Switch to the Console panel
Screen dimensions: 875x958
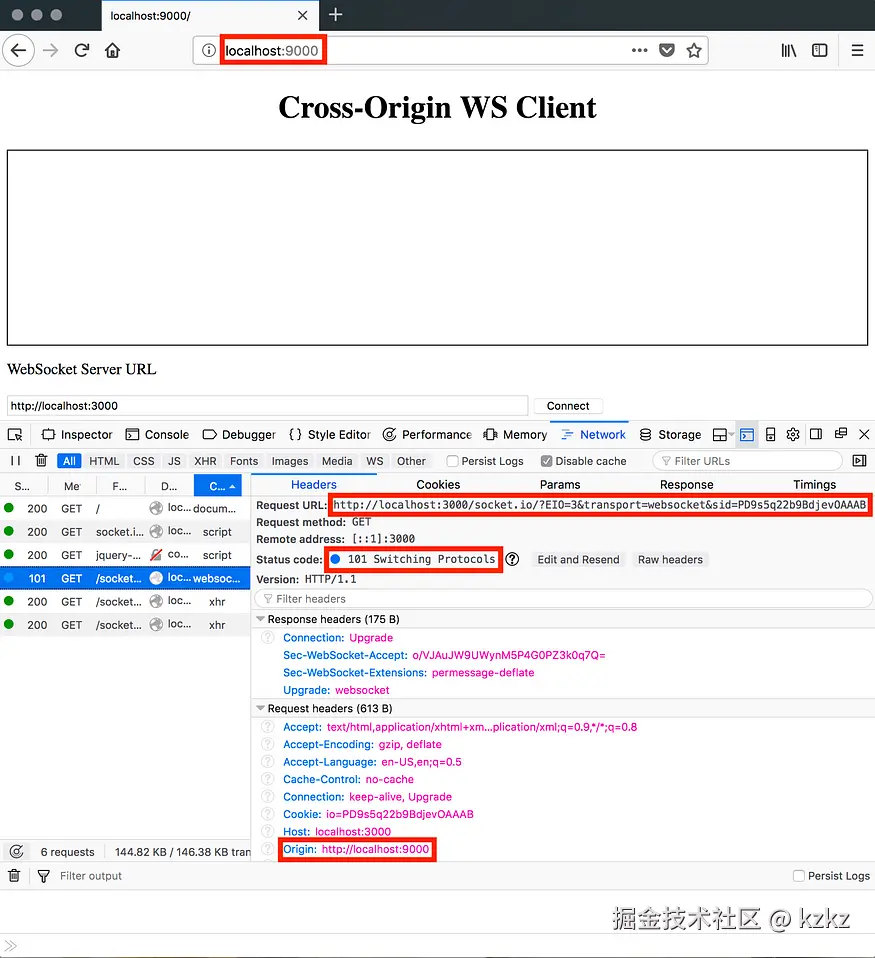click(157, 434)
